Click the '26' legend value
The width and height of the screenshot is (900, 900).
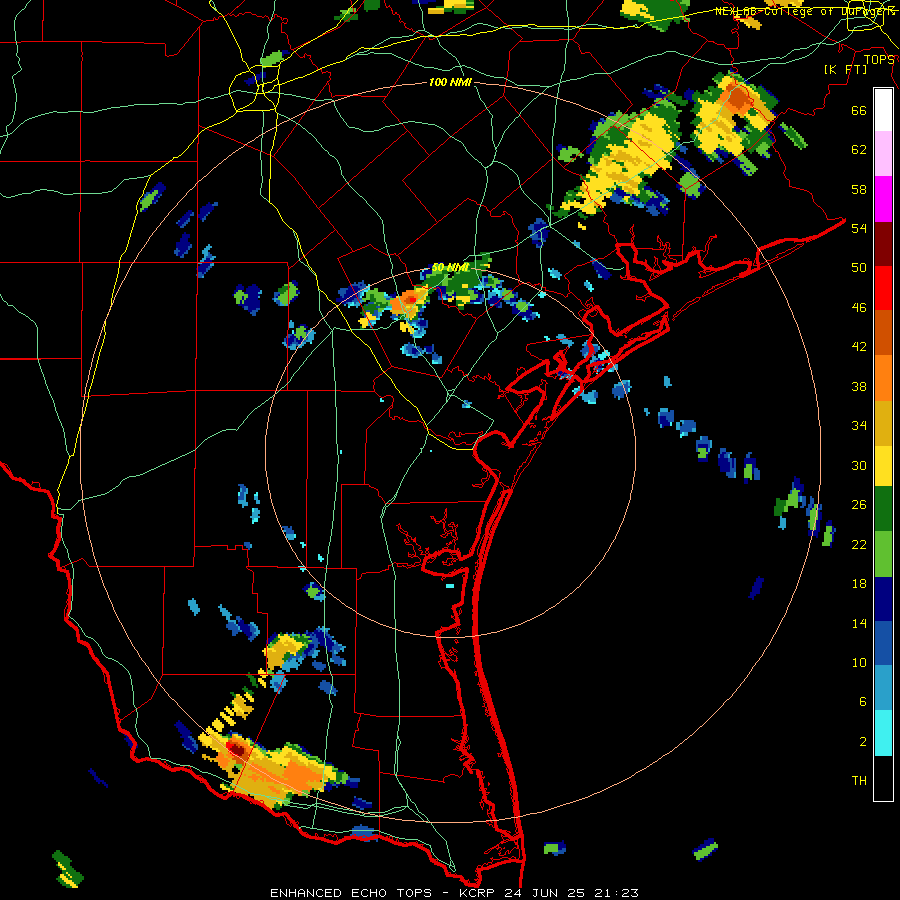[x=859, y=505]
